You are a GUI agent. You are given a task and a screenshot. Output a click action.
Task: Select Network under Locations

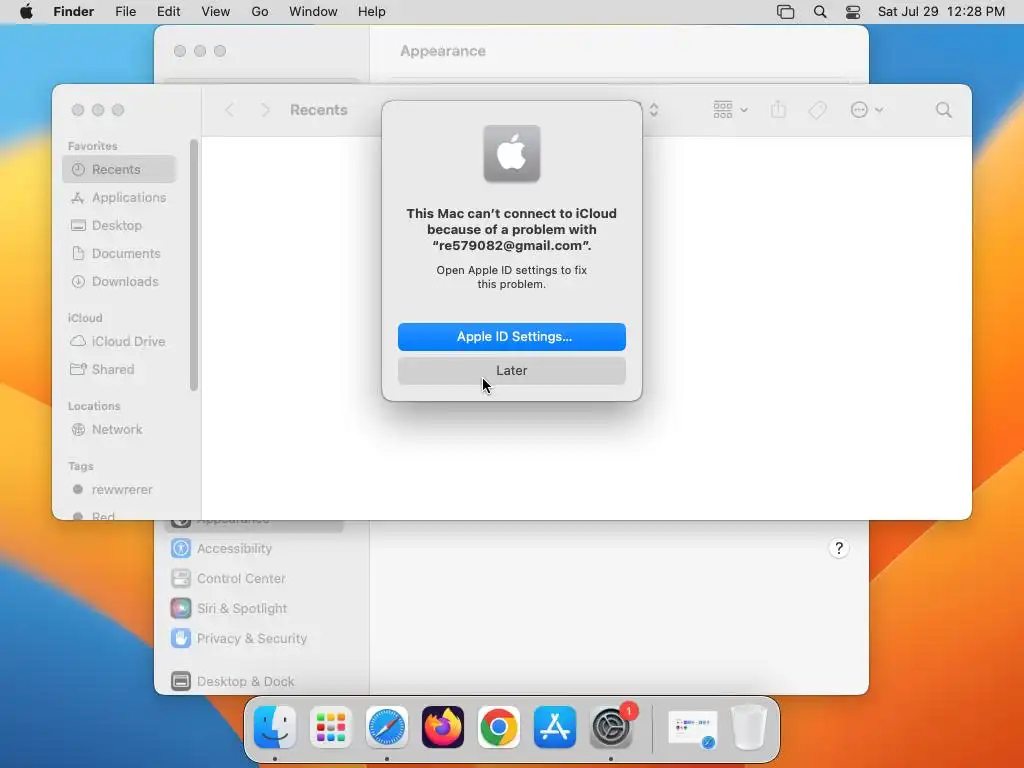pyautogui.click(x=120, y=430)
